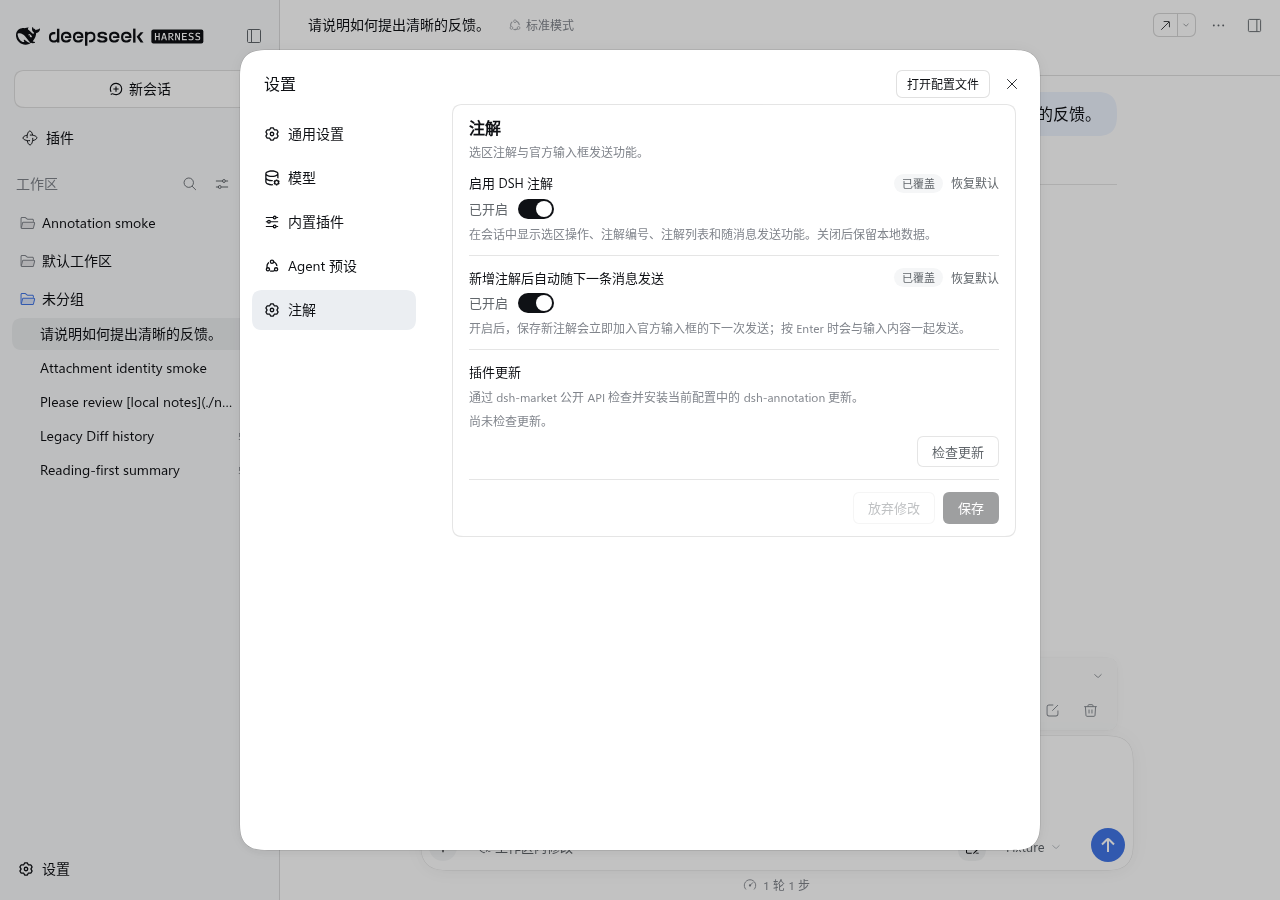1280x900 pixels.
Task: Click the 放弃修改 button
Action: pyautogui.click(x=894, y=508)
